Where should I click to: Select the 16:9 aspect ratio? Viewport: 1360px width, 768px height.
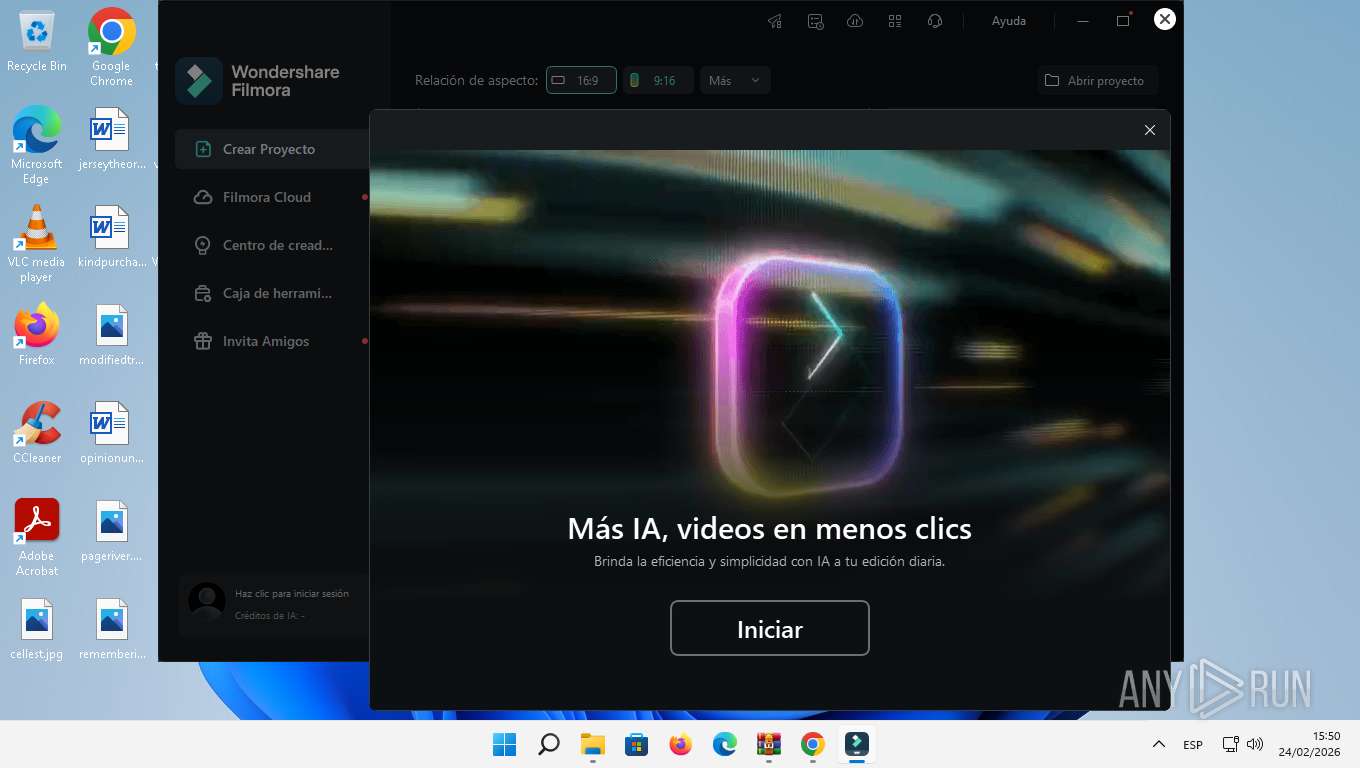tap(581, 80)
